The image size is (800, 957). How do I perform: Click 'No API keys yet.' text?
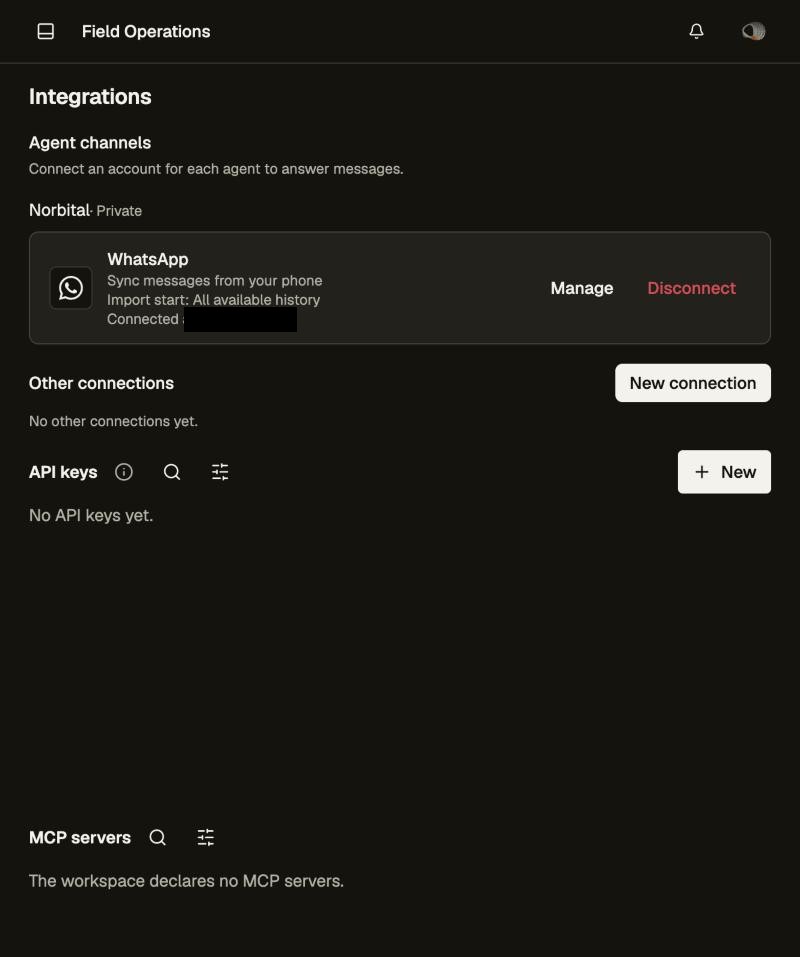pyautogui.click(x=91, y=516)
